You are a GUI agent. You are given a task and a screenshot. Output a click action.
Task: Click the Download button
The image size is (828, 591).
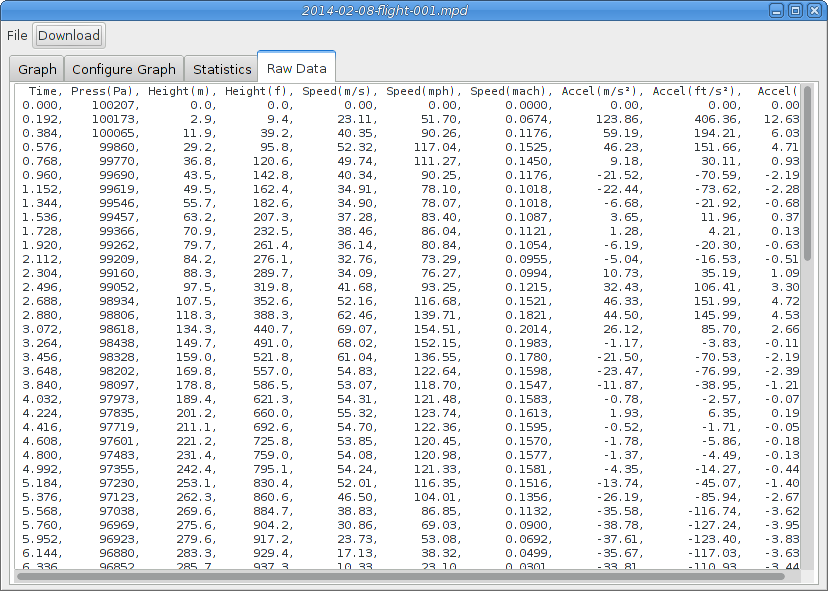pos(69,35)
